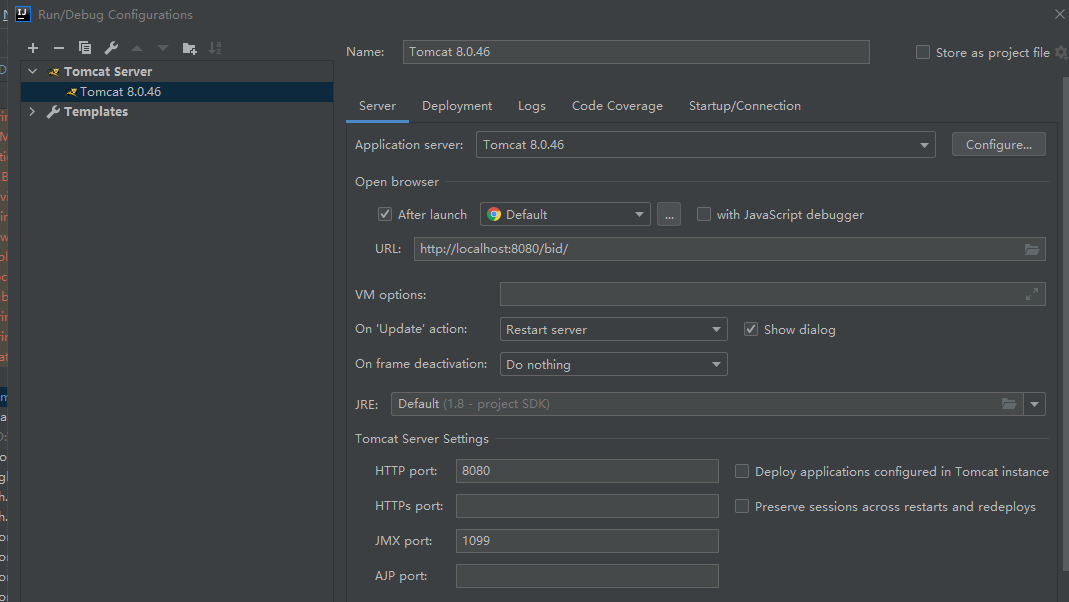Click the Copy Configuration icon

pos(85,48)
